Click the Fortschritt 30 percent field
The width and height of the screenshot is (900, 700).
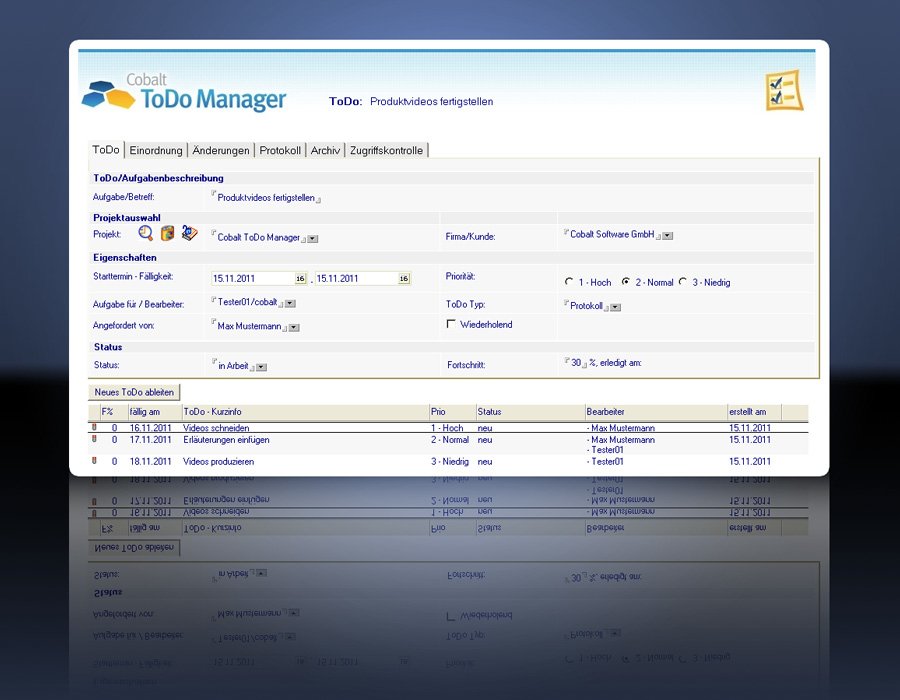(x=576, y=363)
